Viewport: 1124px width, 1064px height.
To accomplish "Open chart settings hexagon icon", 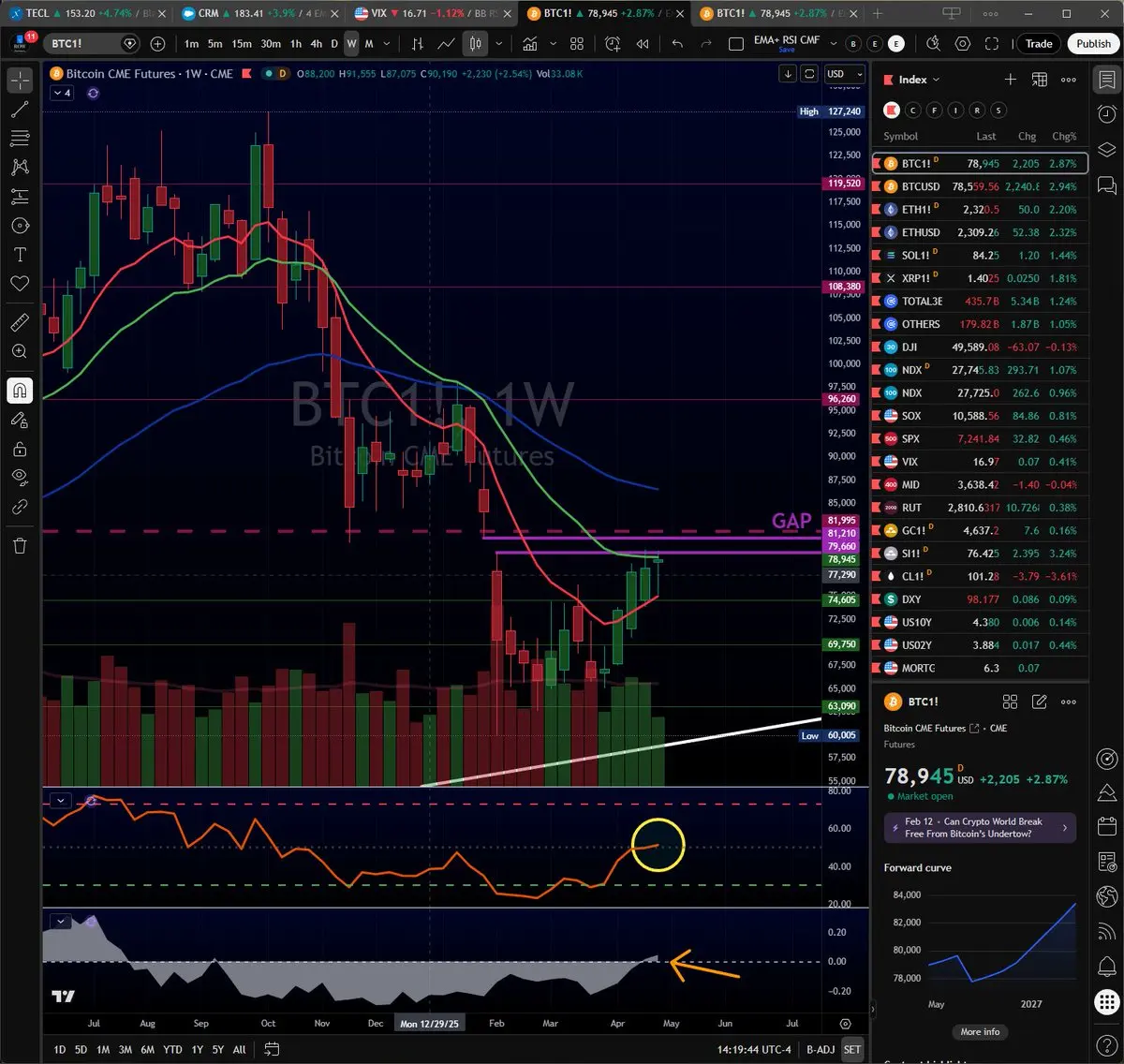I will [x=963, y=44].
